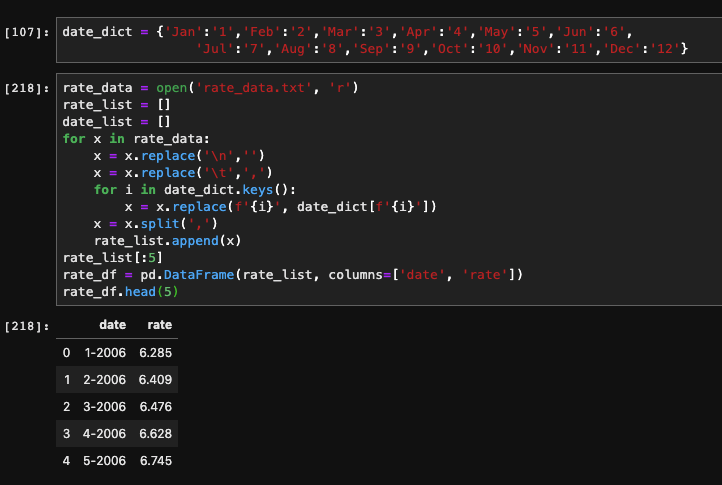This screenshot has width=722, height=485.
Task: Select the 'rate' column header
Action: [x=159, y=325]
